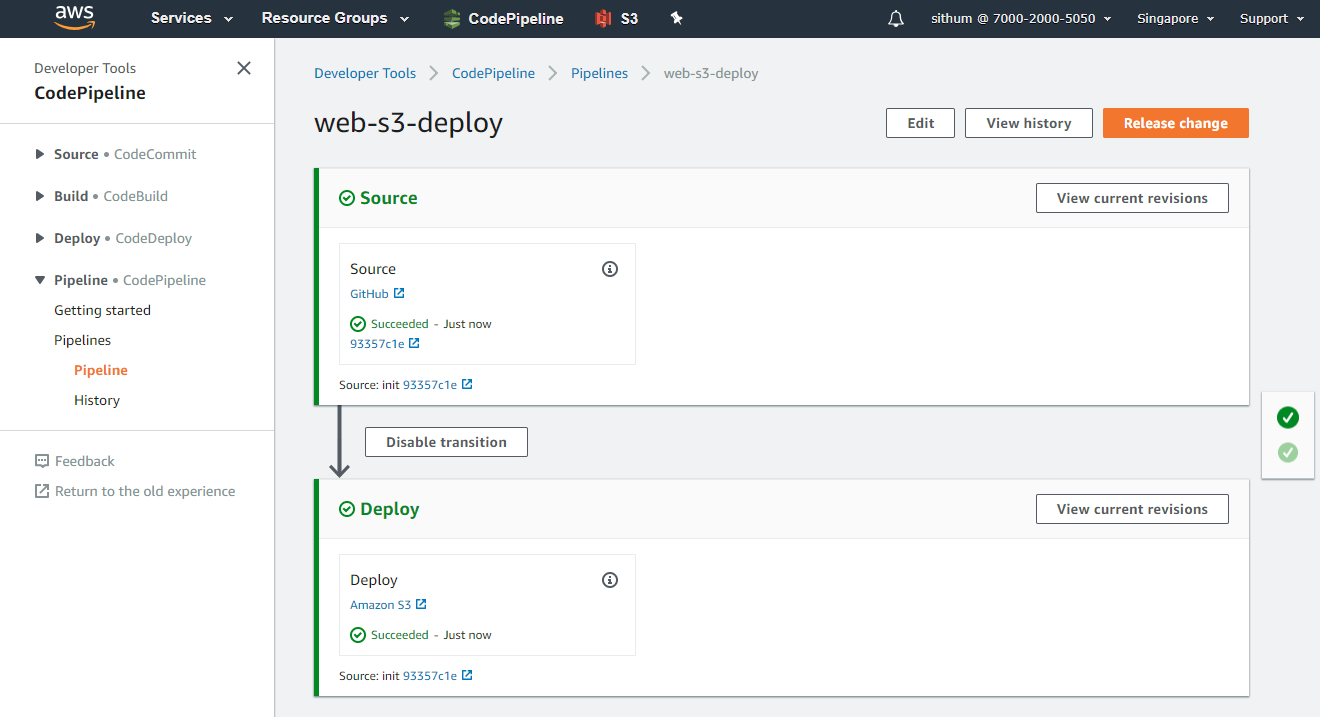Expand the Source CodeCommit section
This screenshot has height=717, width=1320.
point(40,154)
